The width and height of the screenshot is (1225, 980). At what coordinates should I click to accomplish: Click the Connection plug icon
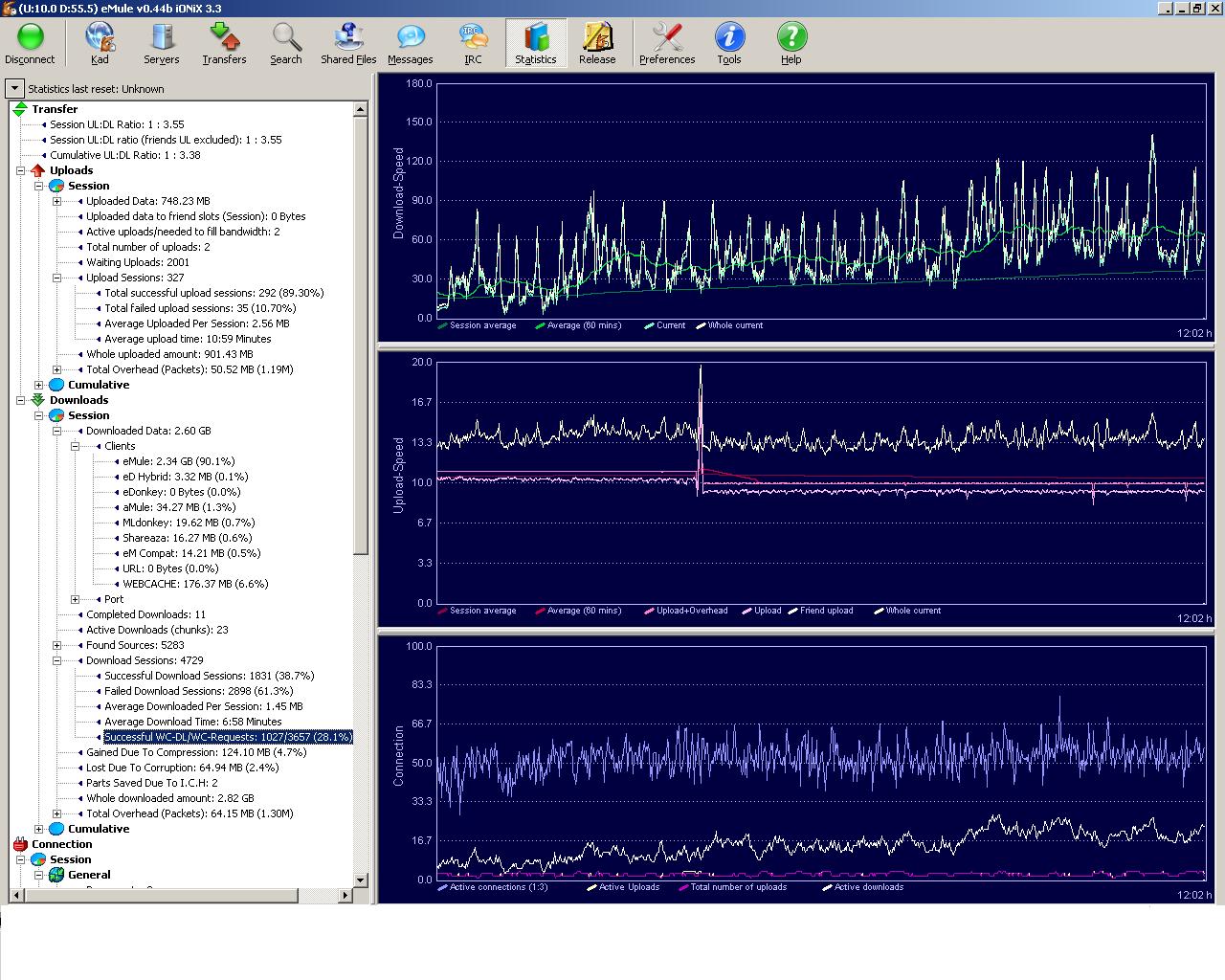pyautogui.click(x=20, y=844)
